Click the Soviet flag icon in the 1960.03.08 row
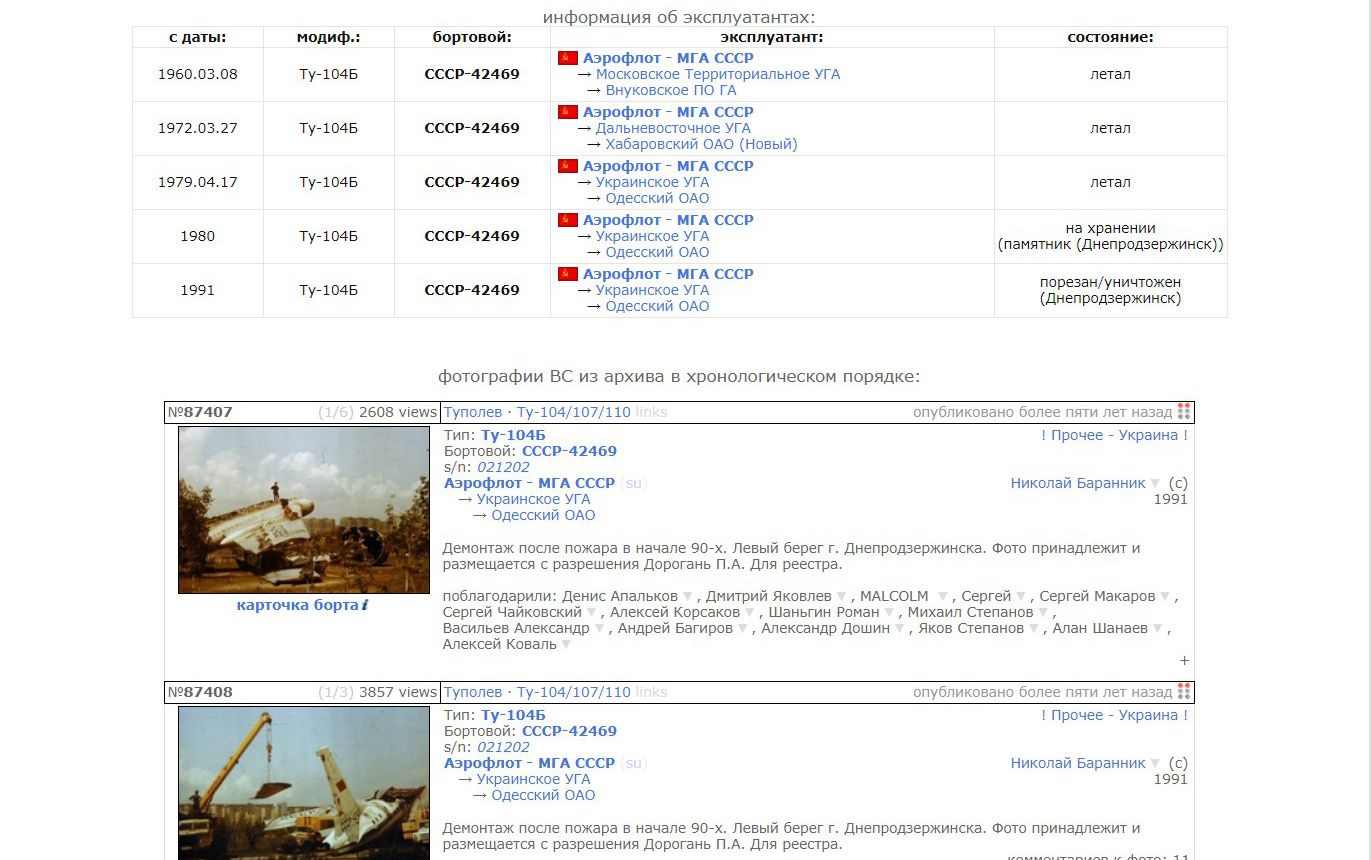This screenshot has width=1371, height=860. point(567,58)
